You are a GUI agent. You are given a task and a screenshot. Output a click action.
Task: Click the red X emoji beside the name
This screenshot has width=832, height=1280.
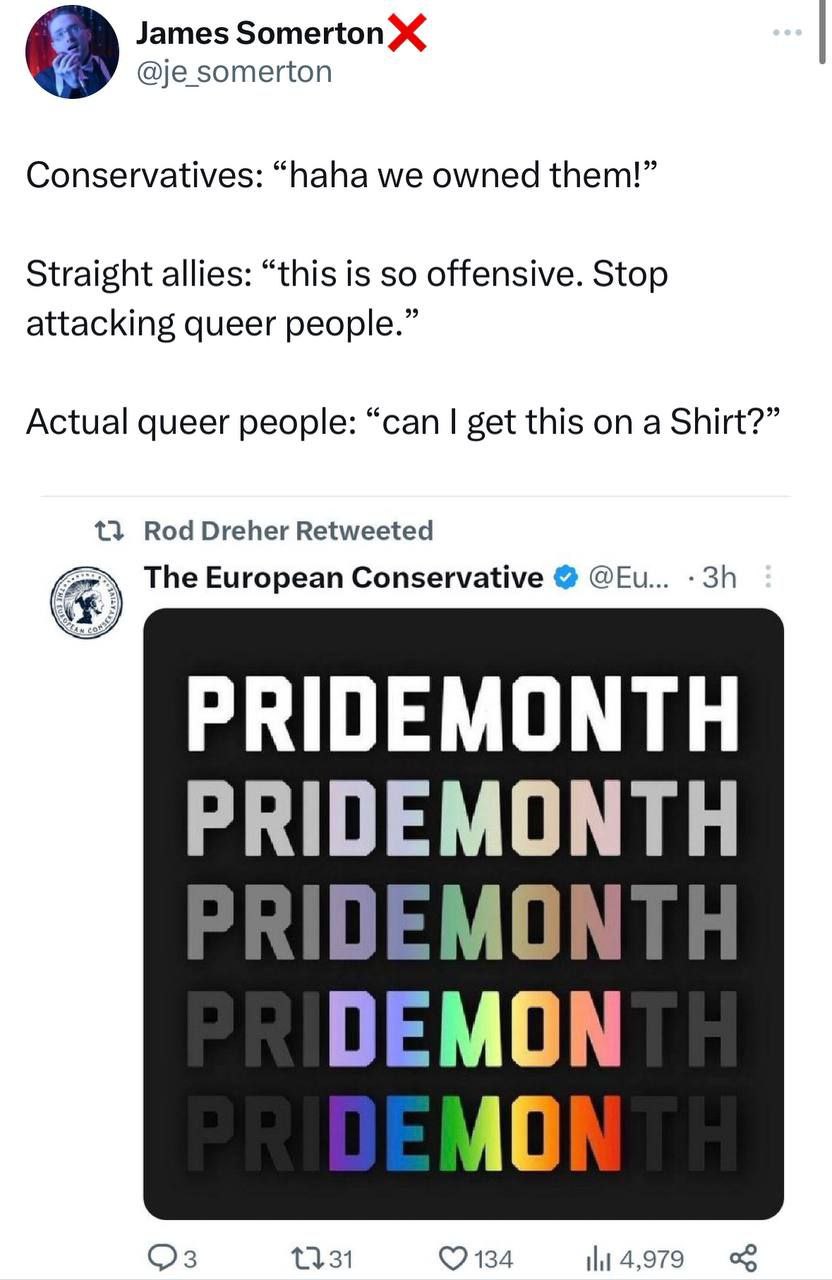pos(406,34)
